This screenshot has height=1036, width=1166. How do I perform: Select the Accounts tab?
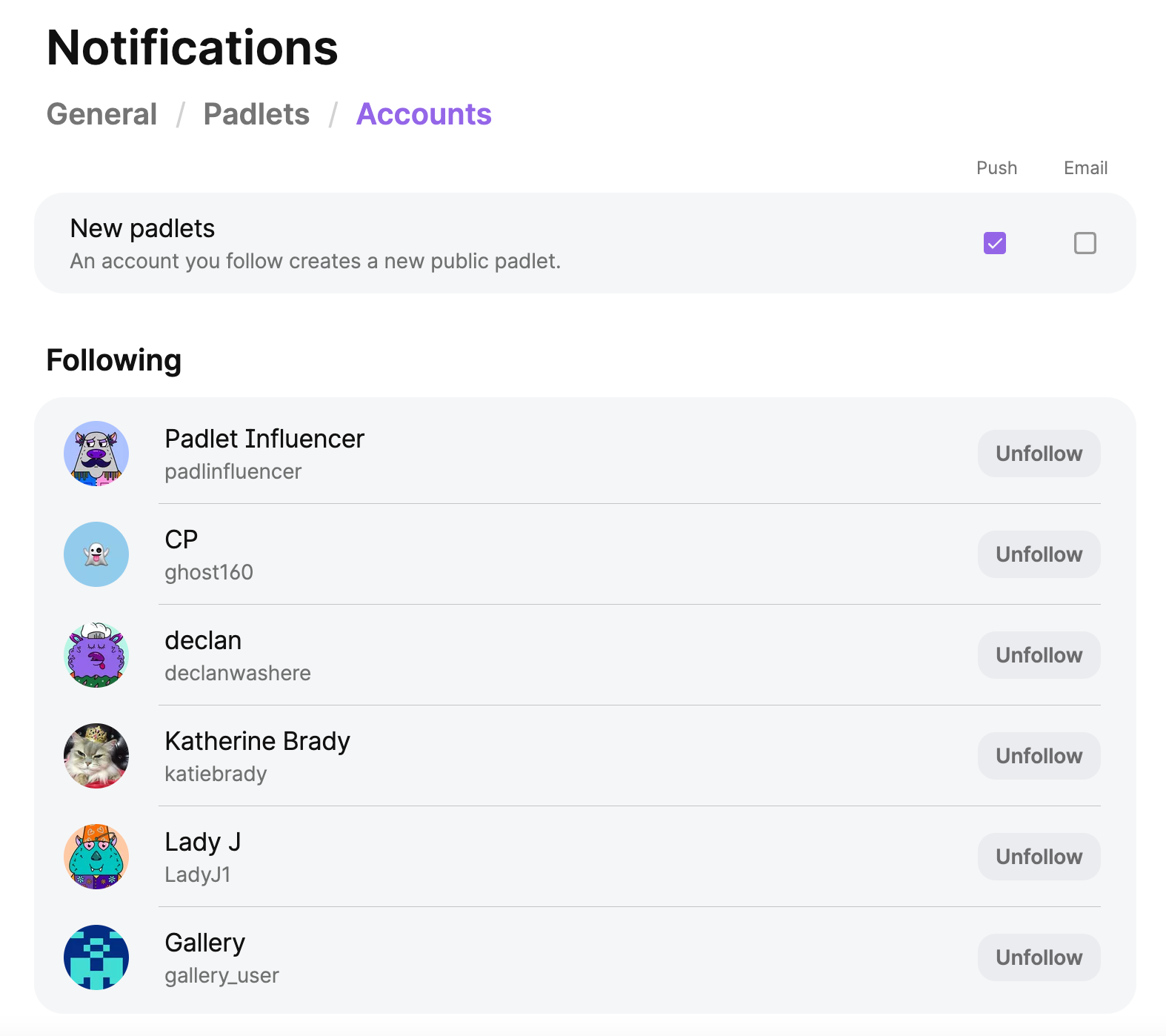pos(423,114)
